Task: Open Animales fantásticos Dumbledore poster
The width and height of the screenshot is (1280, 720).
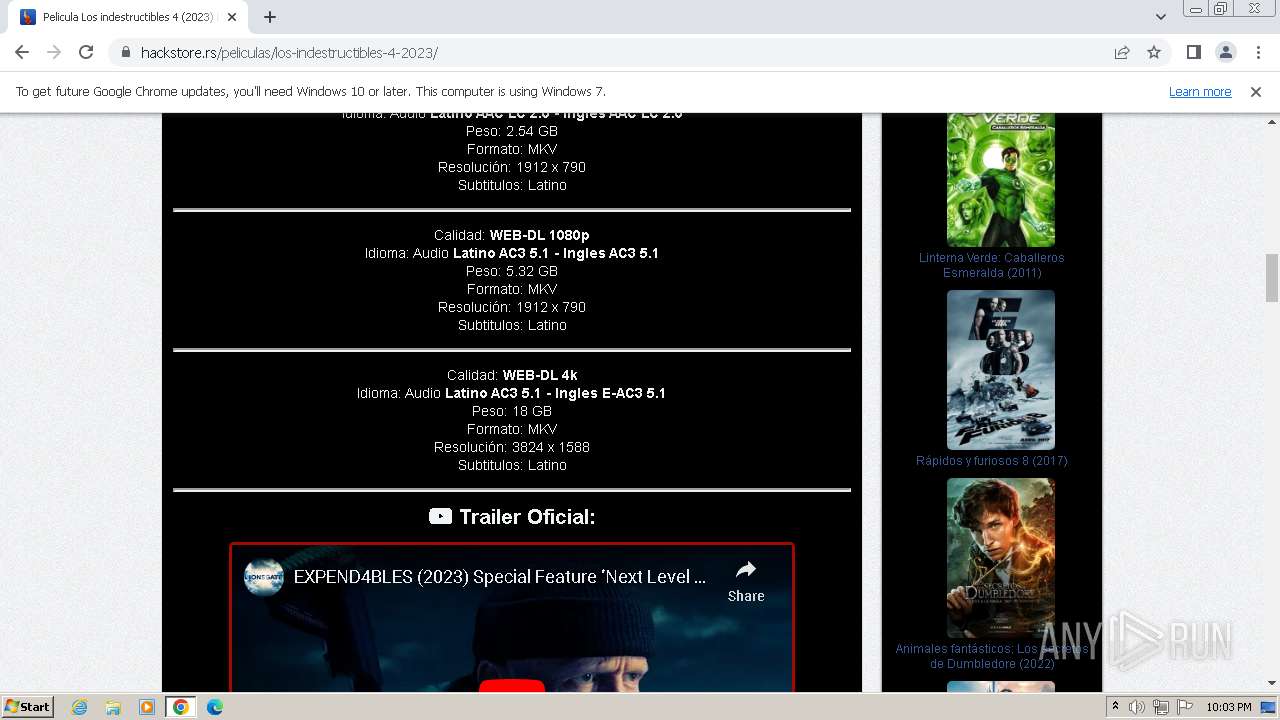Action: (x=1001, y=558)
